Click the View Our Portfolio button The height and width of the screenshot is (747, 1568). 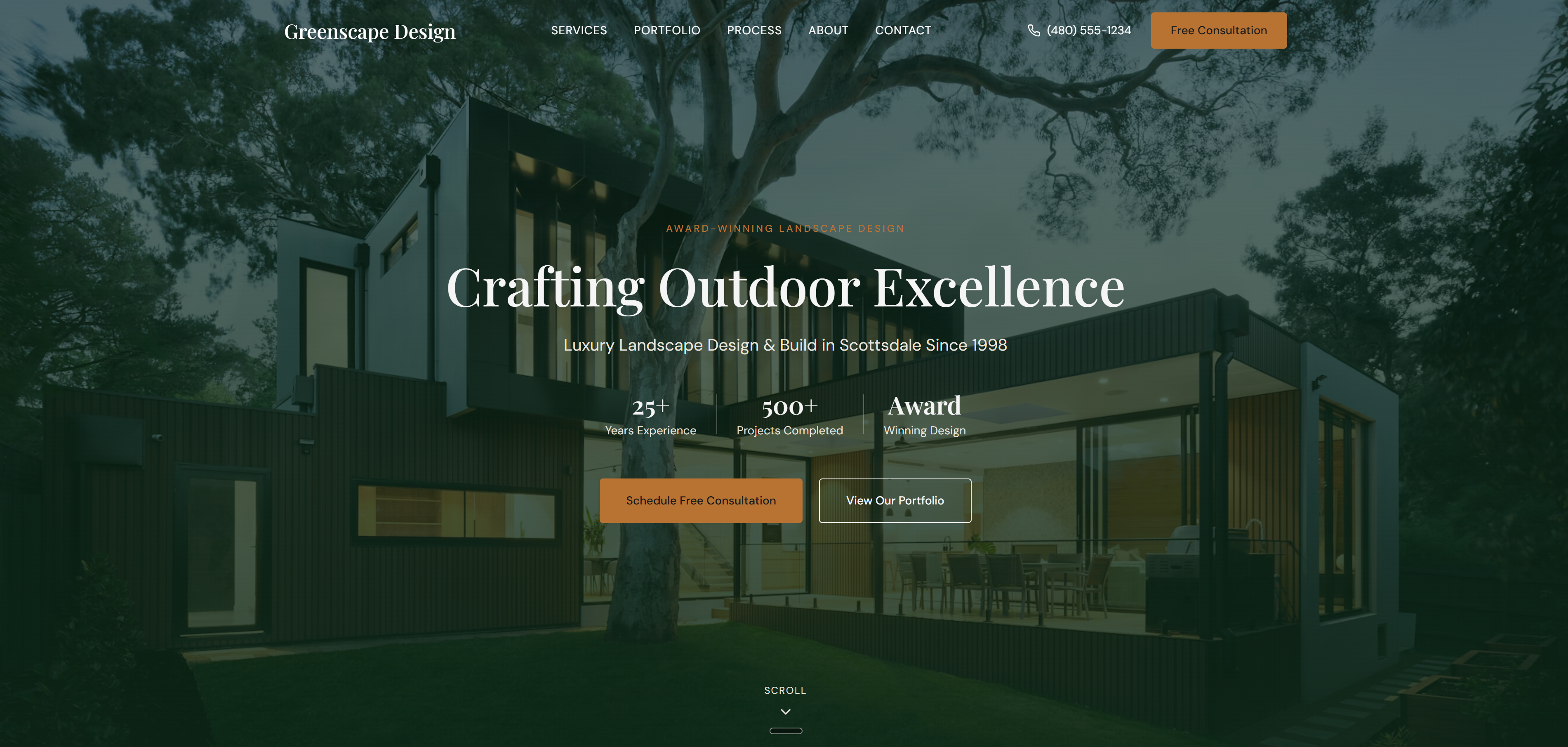pos(895,500)
